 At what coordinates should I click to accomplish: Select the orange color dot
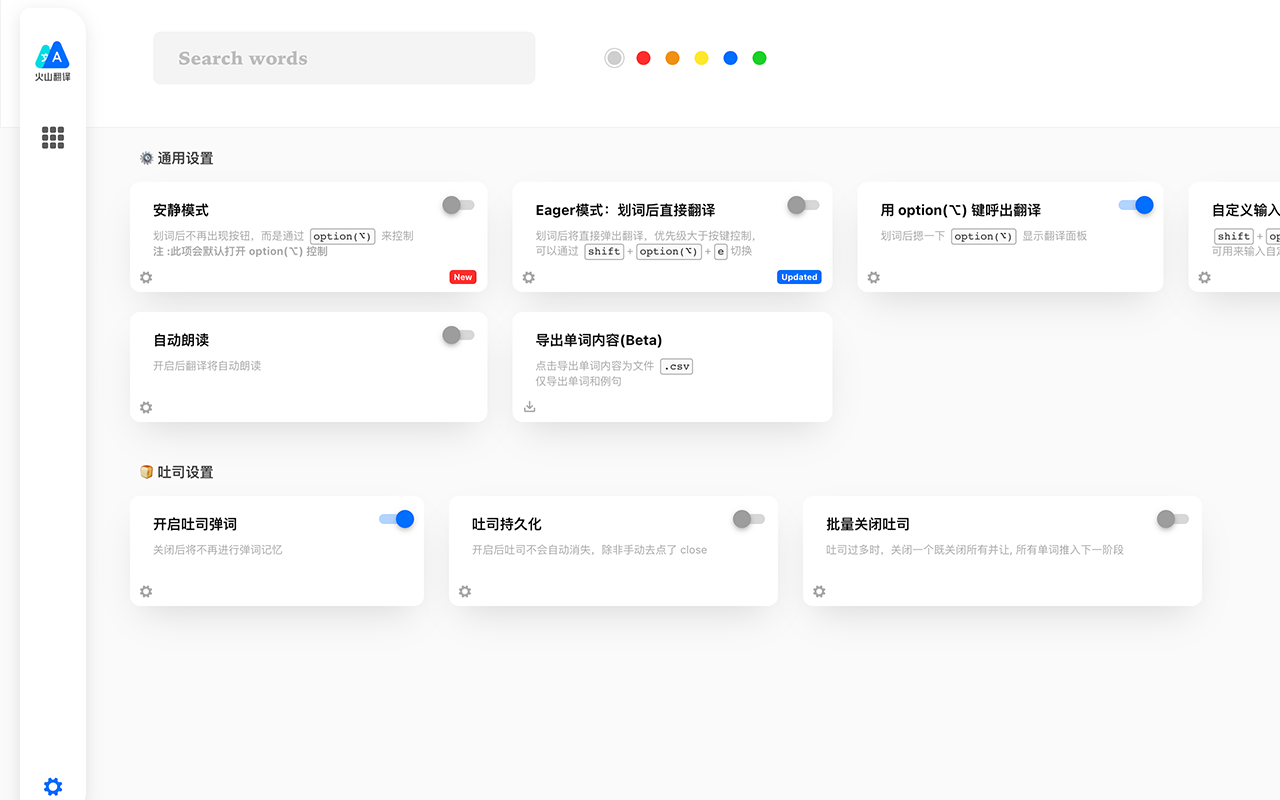pos(673,58)
